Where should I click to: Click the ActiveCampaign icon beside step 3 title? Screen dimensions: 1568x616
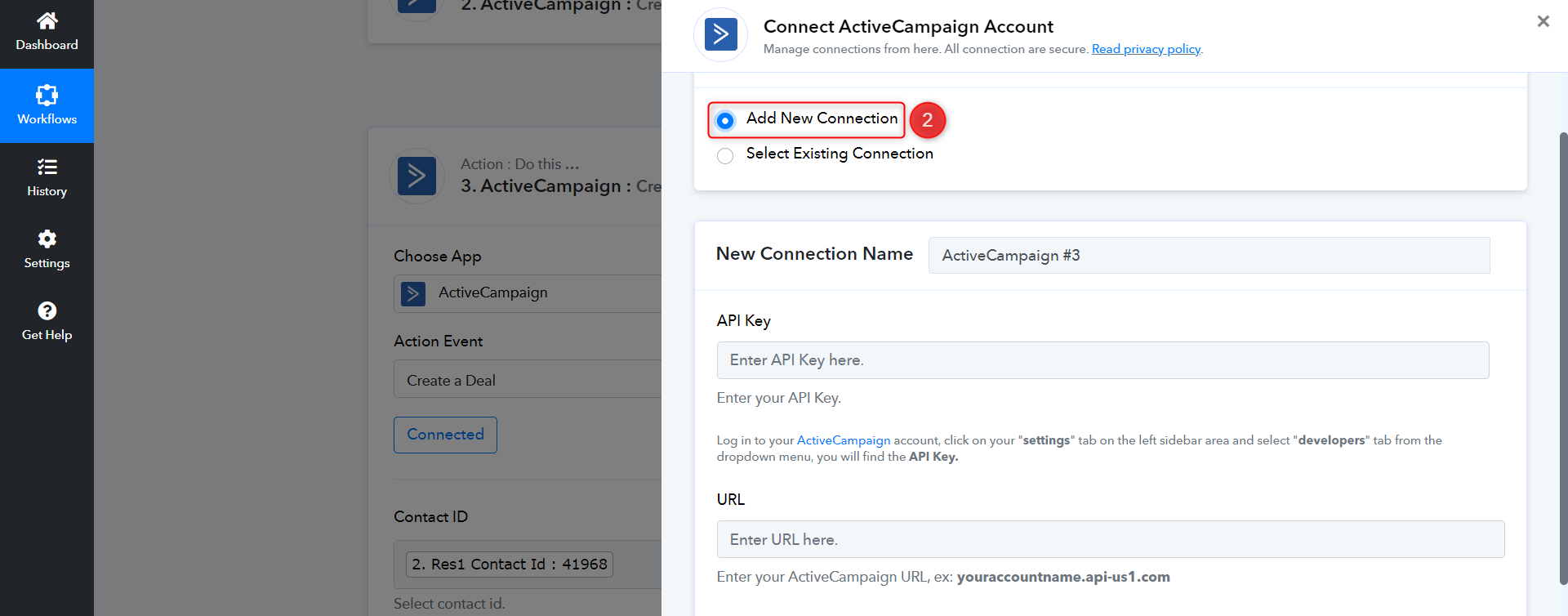(x=416, y=176)
